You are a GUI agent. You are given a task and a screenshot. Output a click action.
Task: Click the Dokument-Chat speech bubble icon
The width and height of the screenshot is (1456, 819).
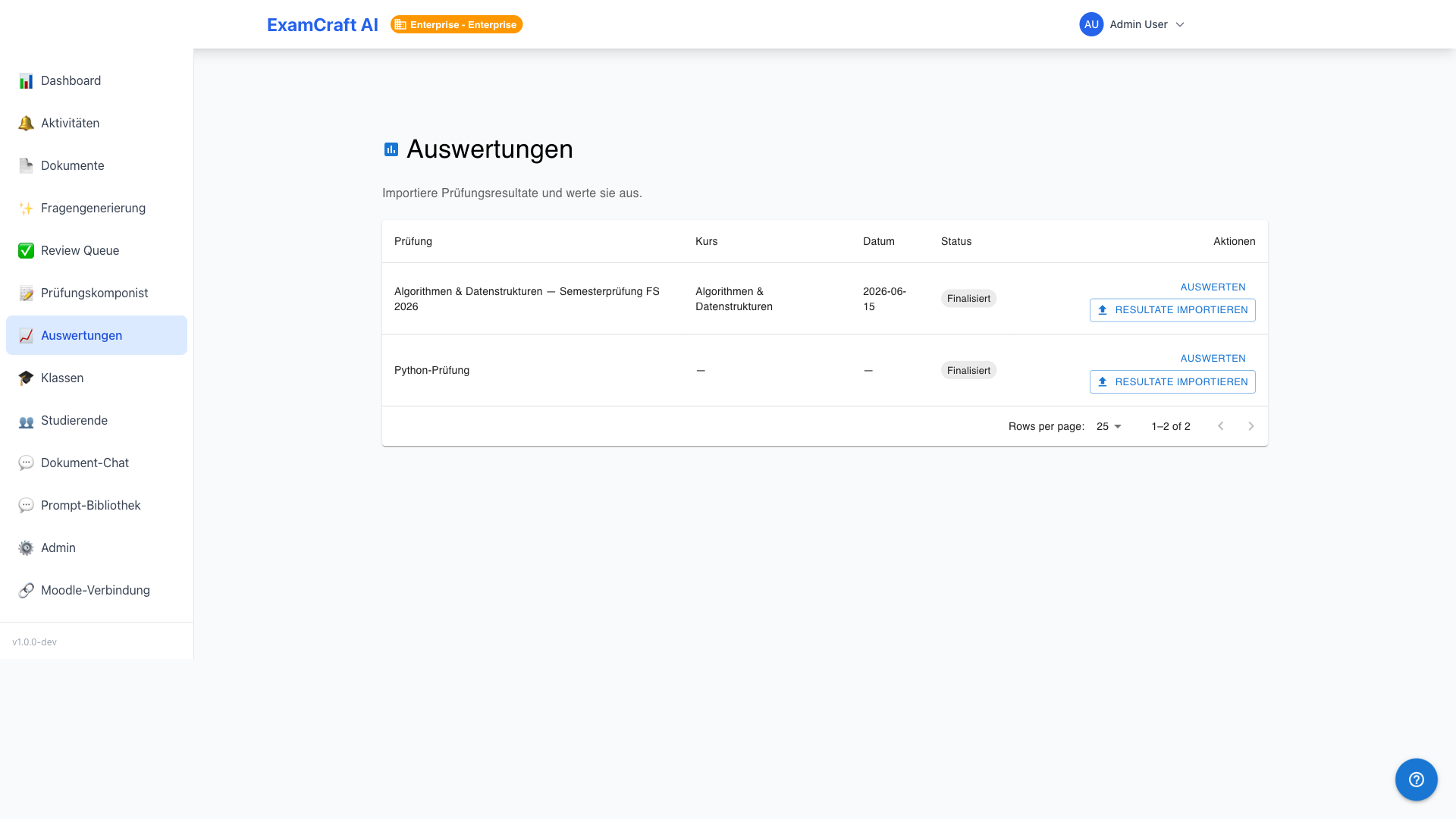pyautogui.click(x=26, y=463)
